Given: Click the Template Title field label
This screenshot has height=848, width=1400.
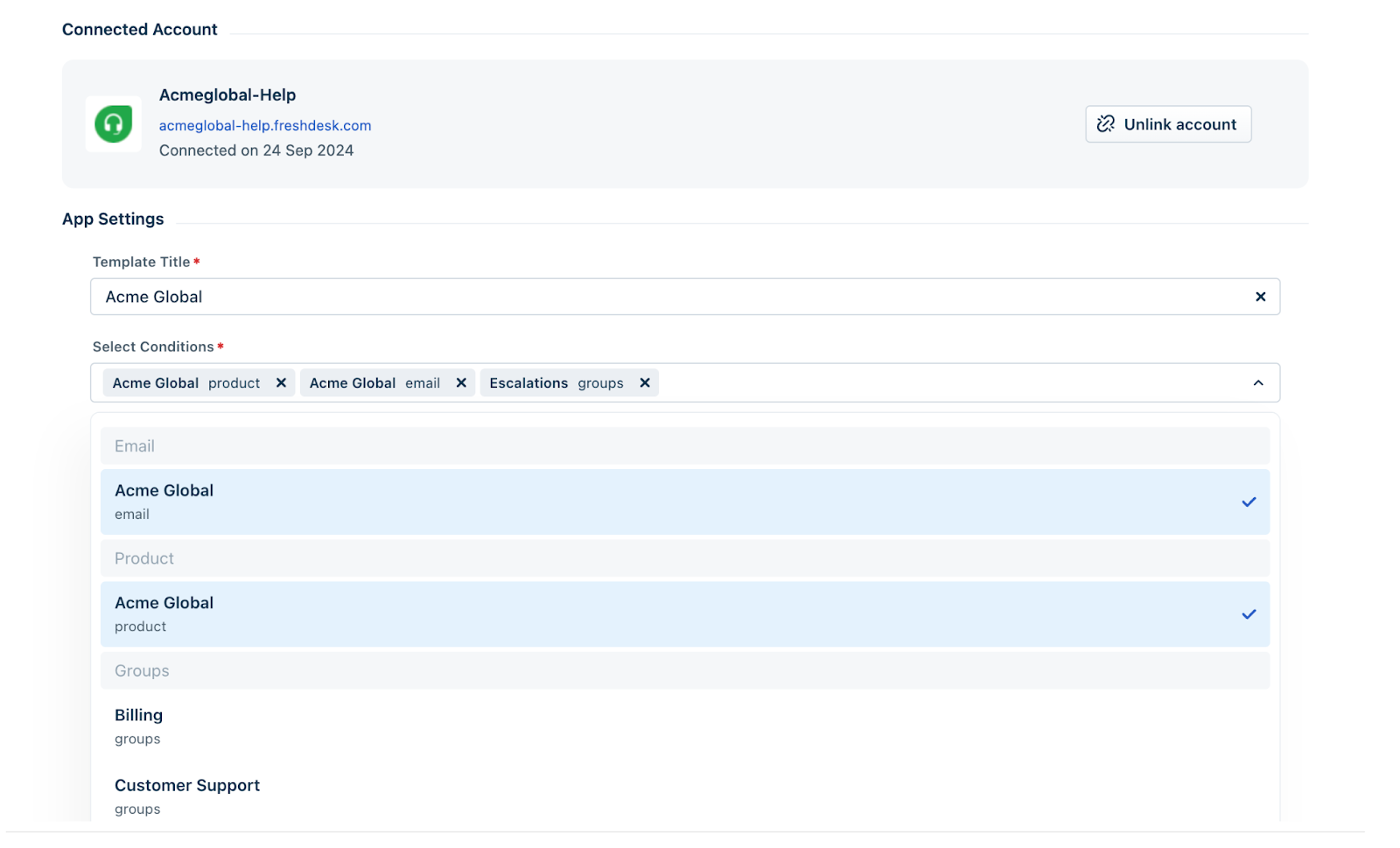Looking at the screenshot, I should tap(142, 262).
